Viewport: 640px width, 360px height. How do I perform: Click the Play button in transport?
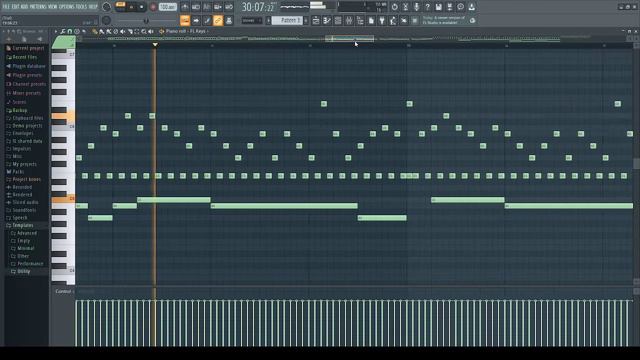(x=131, y=7)
